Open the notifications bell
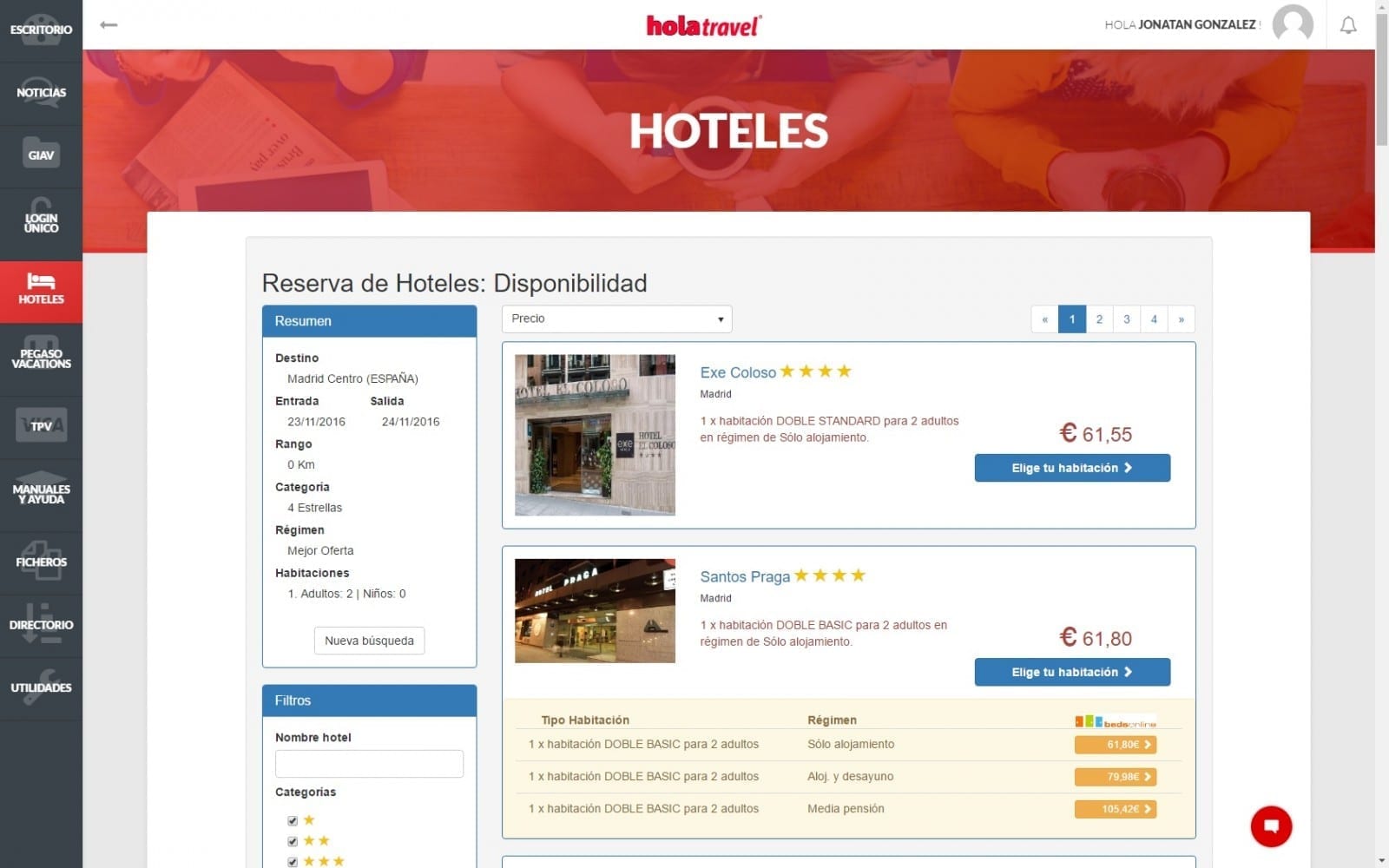1389x868 pixels. click(1348, 25)
